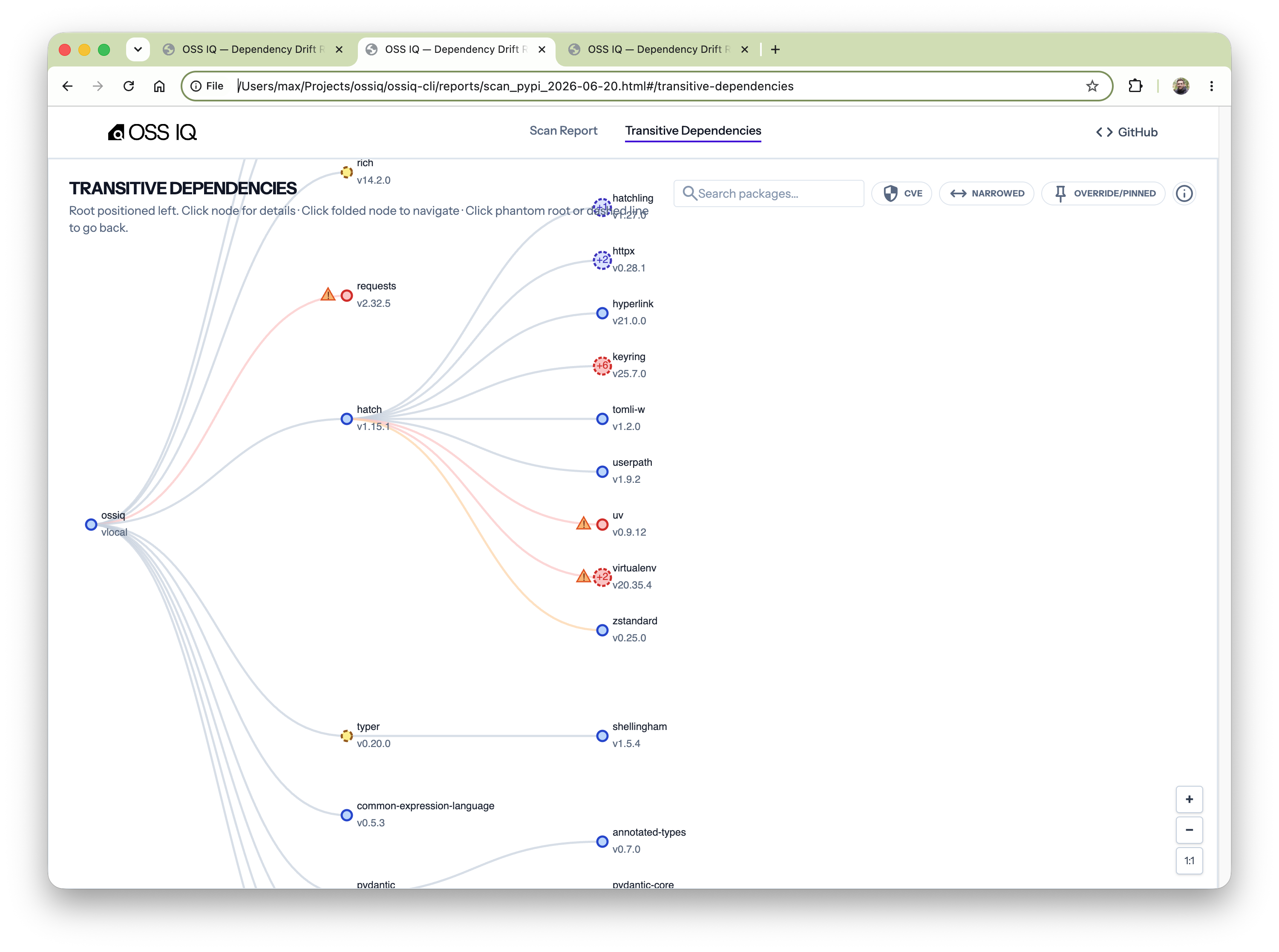Select the annotated-types v0.7.0 node

(602, 841)
